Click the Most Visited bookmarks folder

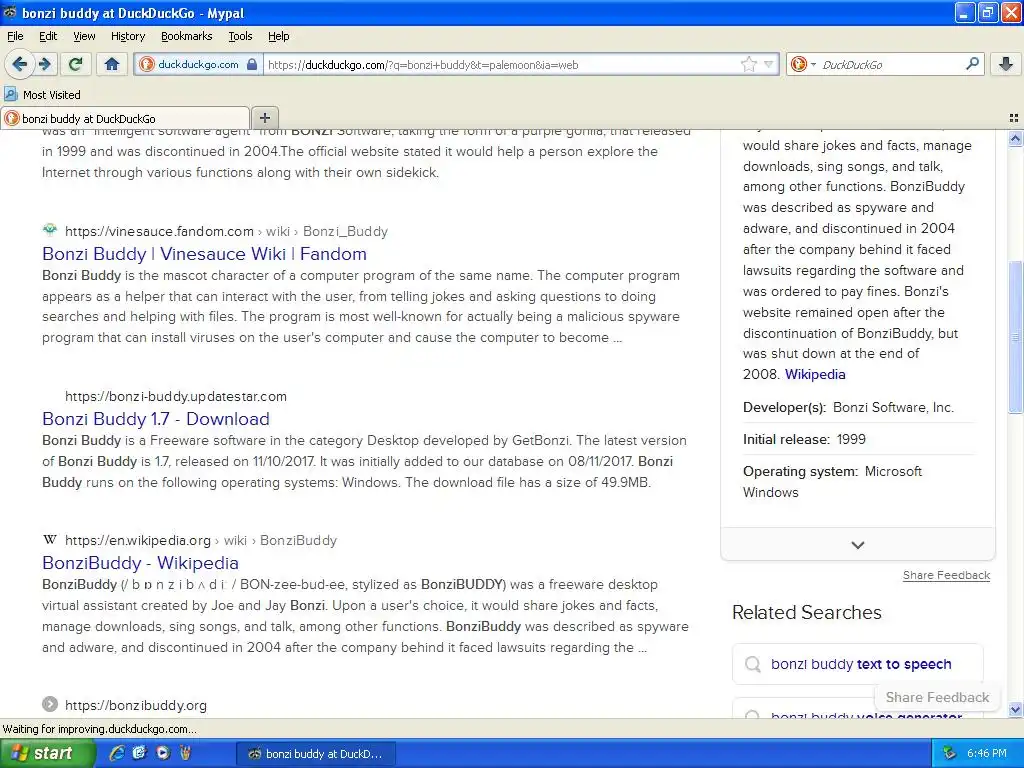(42, 94)
